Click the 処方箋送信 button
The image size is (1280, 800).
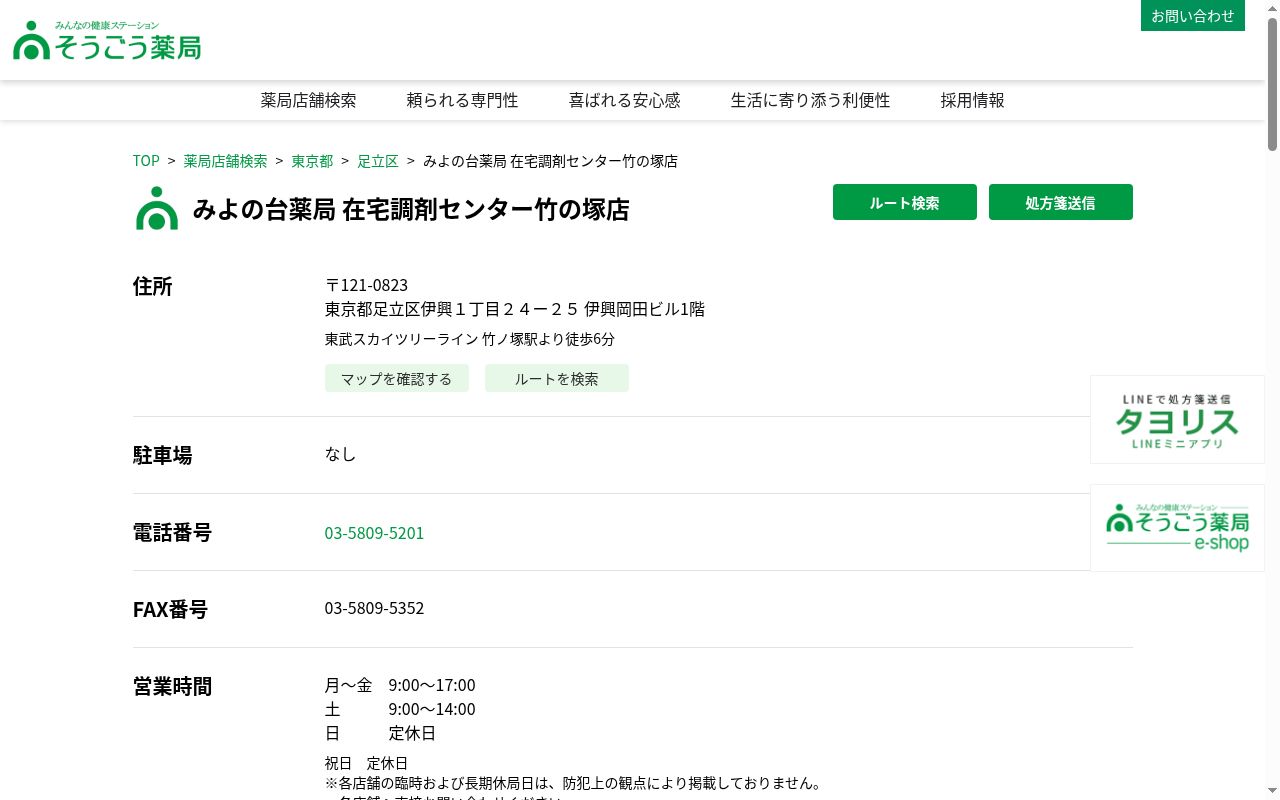1061,202
